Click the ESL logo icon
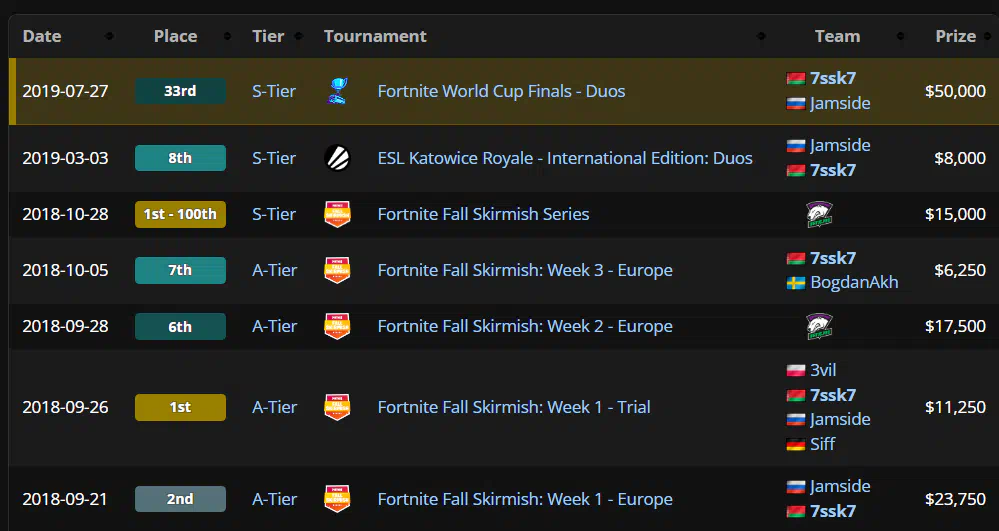 pyautogui.click(x=337, y=158)
